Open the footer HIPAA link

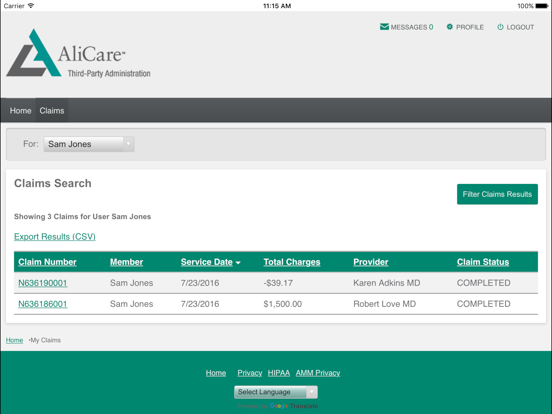coord(278,373)
